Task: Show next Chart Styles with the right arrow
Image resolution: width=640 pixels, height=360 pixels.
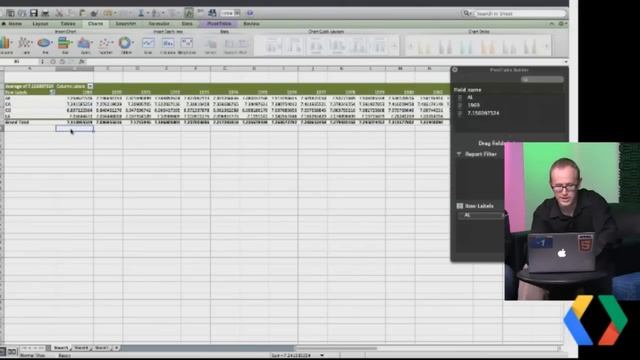Action: [547, 46]
